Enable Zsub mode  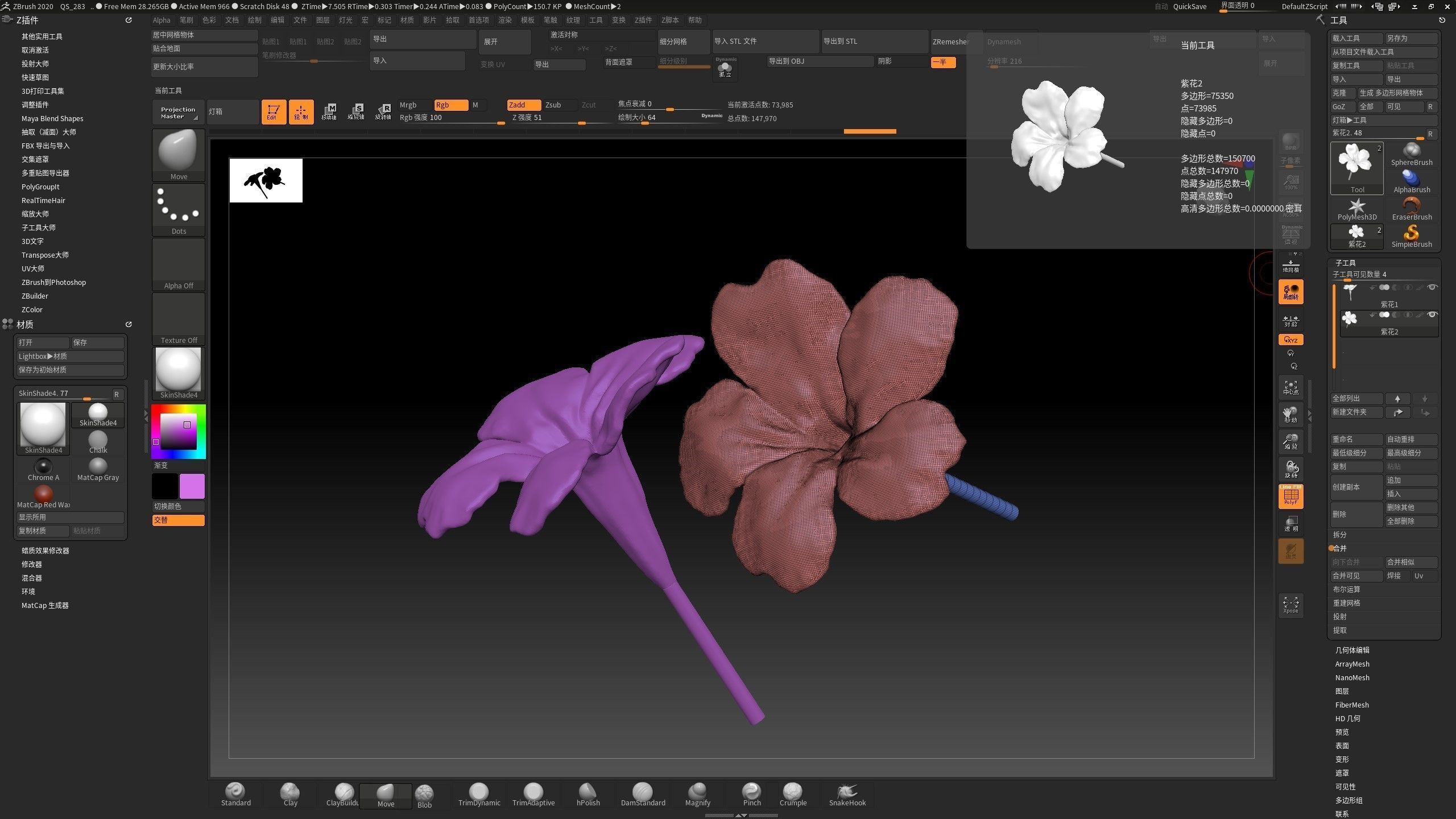(553, 105)
